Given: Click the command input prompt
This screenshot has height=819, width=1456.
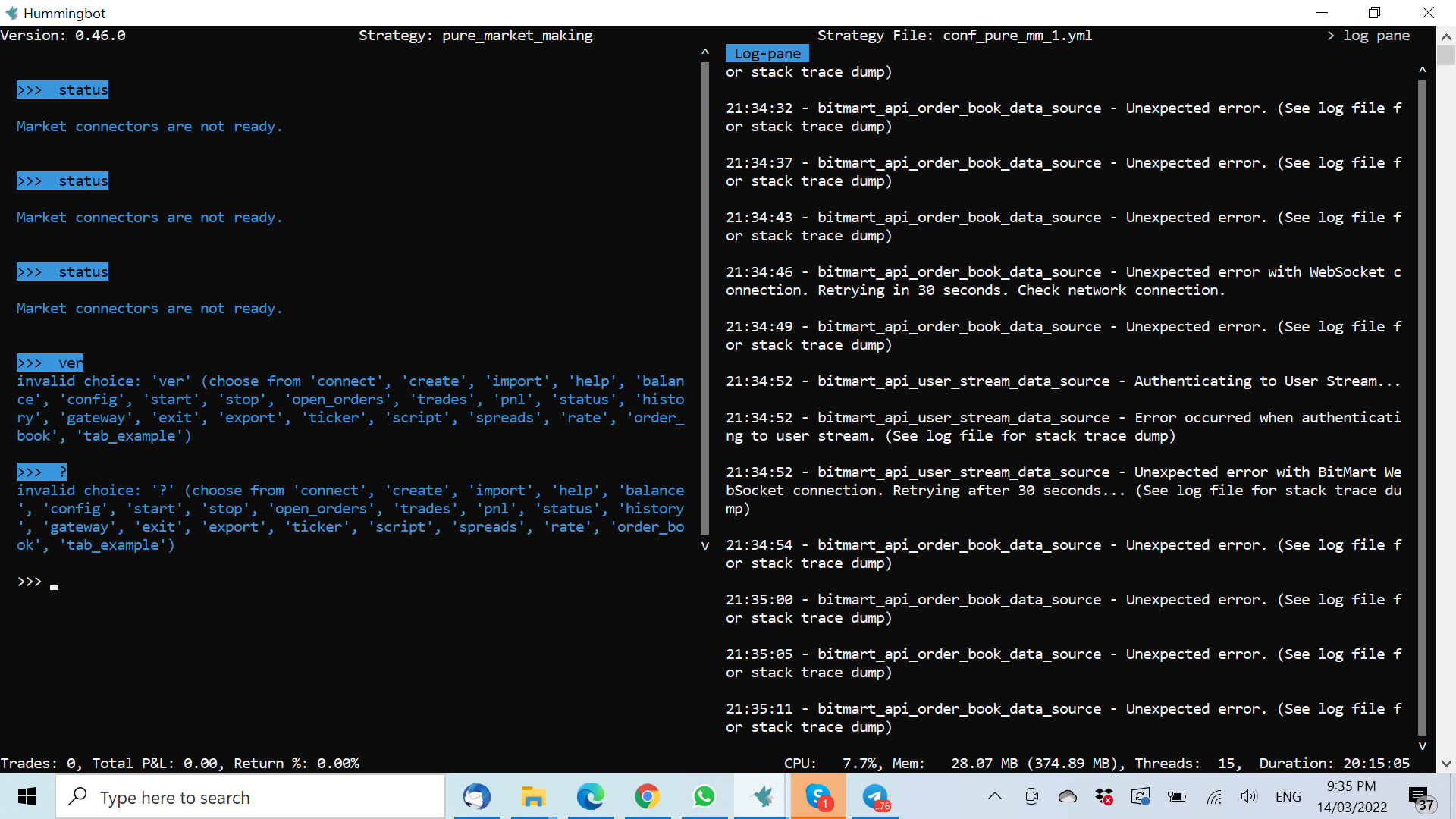Looking at the screenshot, I should (x=38, y=582).
